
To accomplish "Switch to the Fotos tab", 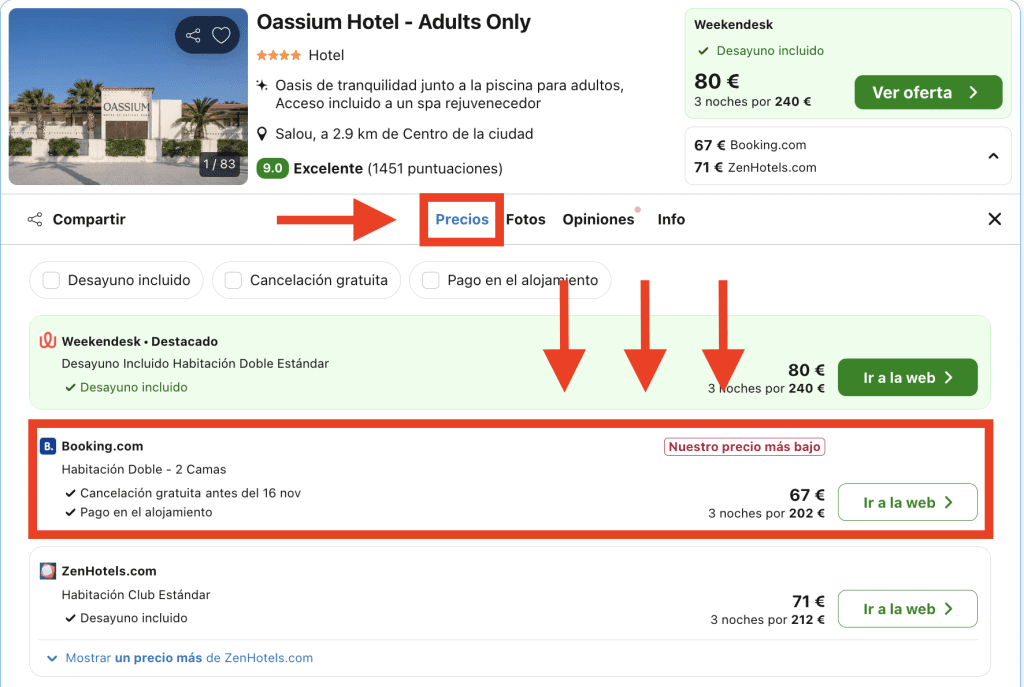I will click(526, 219).
